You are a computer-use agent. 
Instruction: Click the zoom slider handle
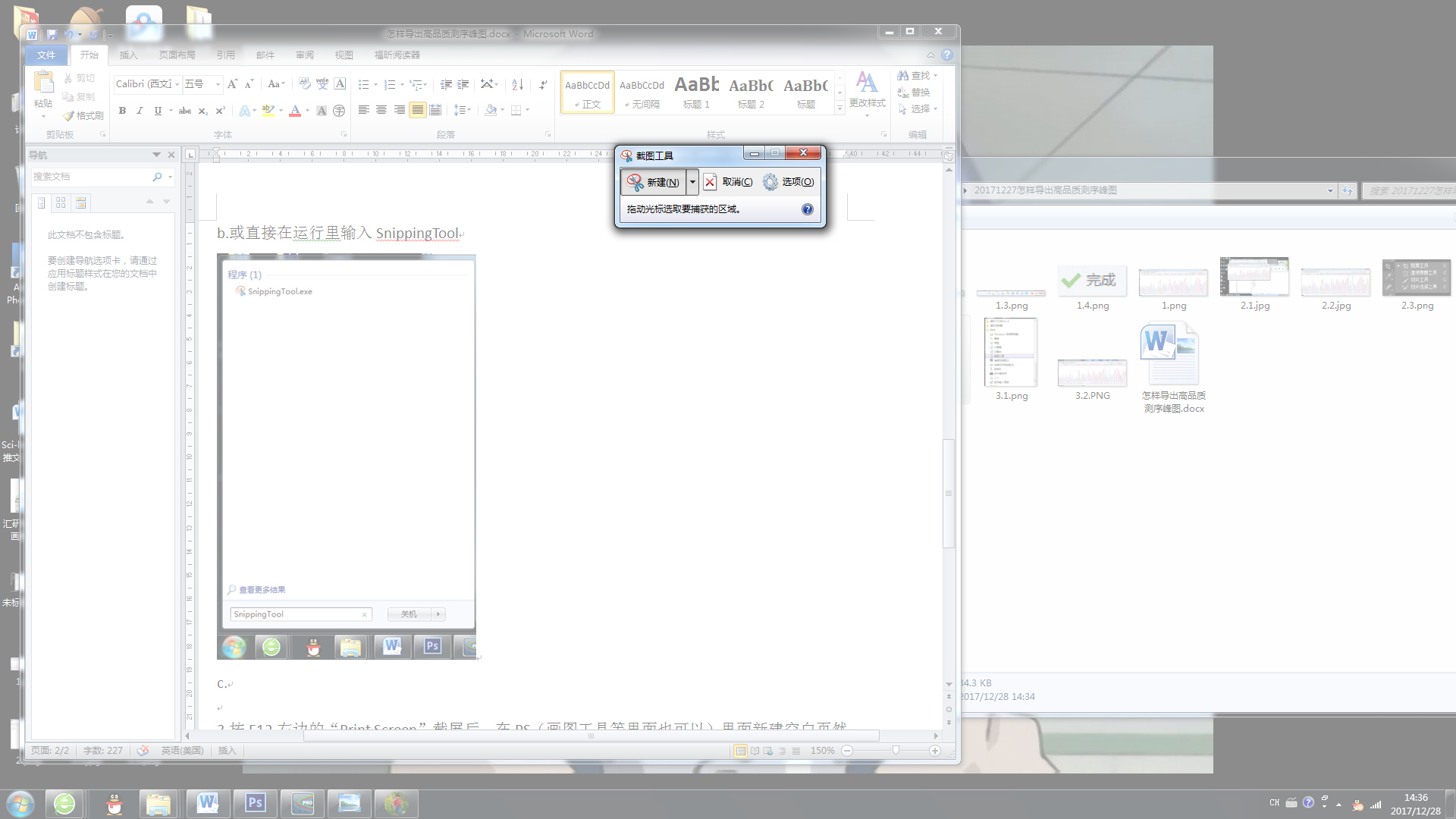click(x=896, y=751)
